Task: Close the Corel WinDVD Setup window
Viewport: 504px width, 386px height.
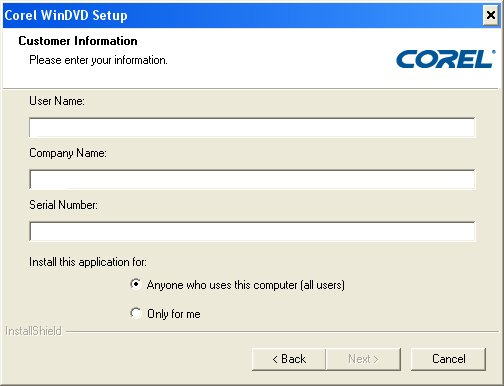Action: (x=491, y=15)
